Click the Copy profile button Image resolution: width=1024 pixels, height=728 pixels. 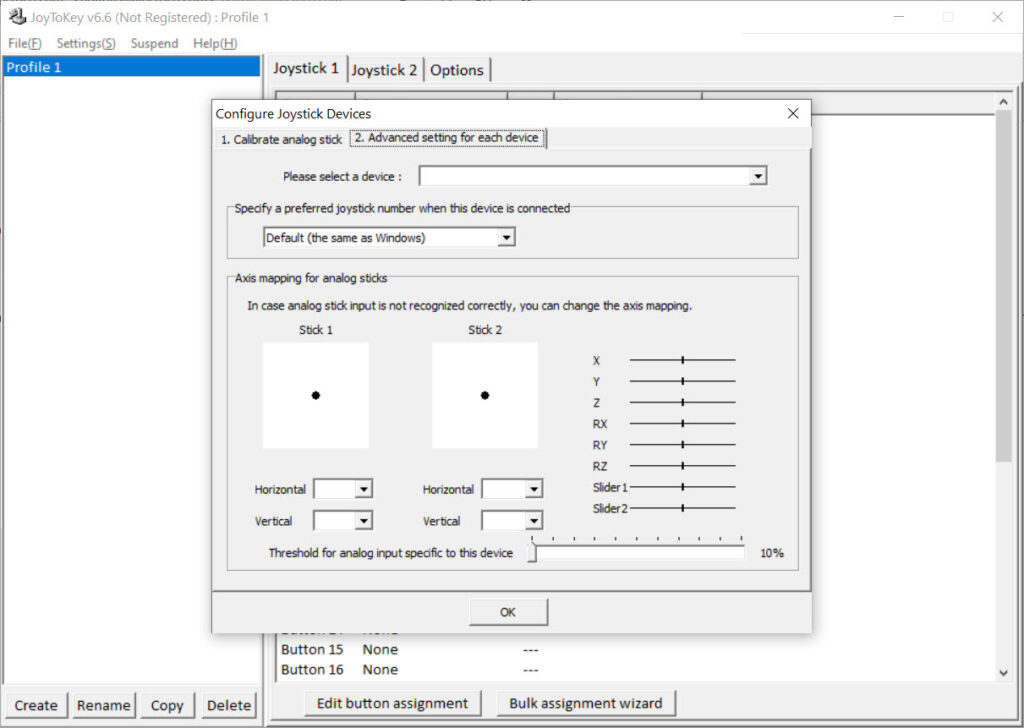pyautogui.click(x=167, y=705)
